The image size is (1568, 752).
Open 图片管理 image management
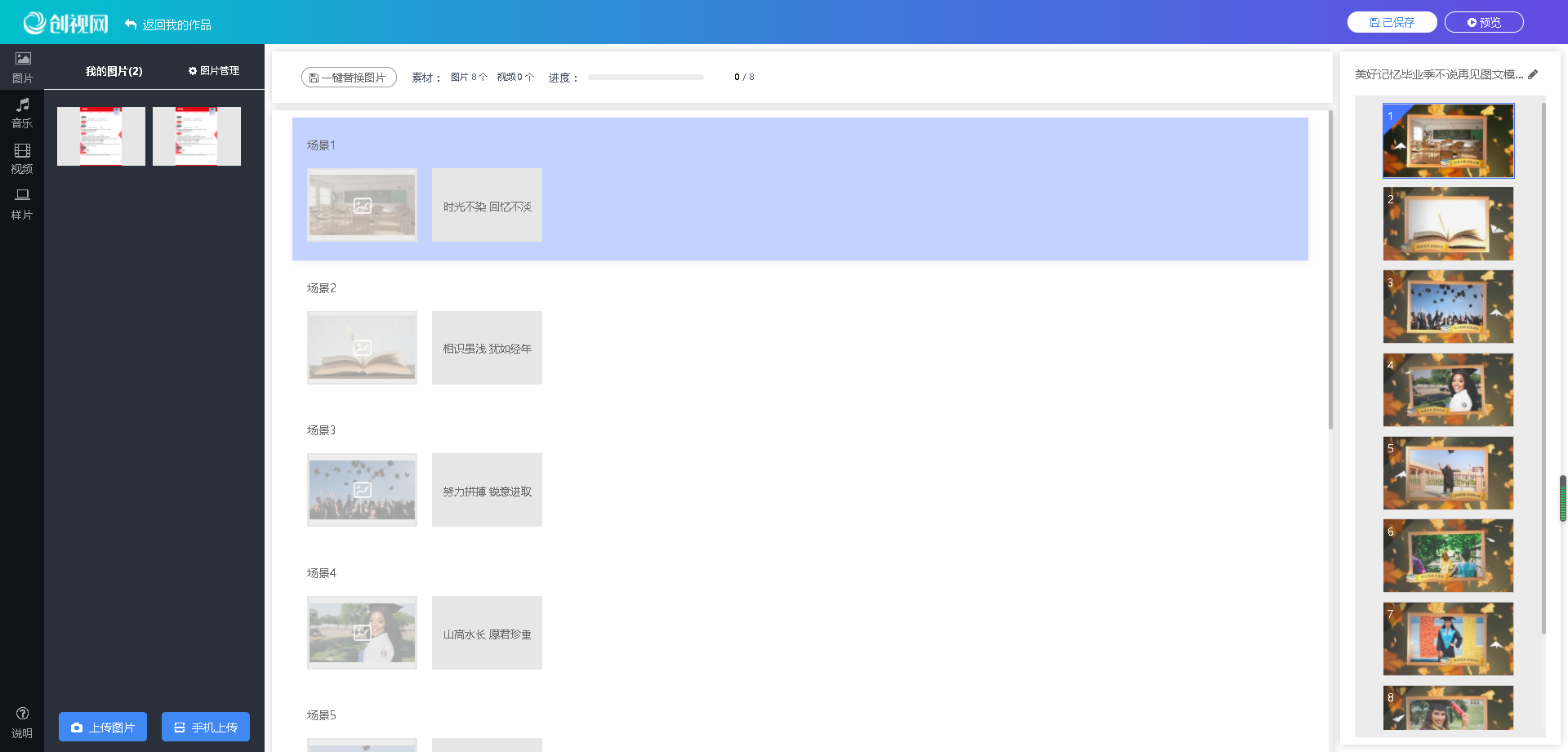(213, 71)
